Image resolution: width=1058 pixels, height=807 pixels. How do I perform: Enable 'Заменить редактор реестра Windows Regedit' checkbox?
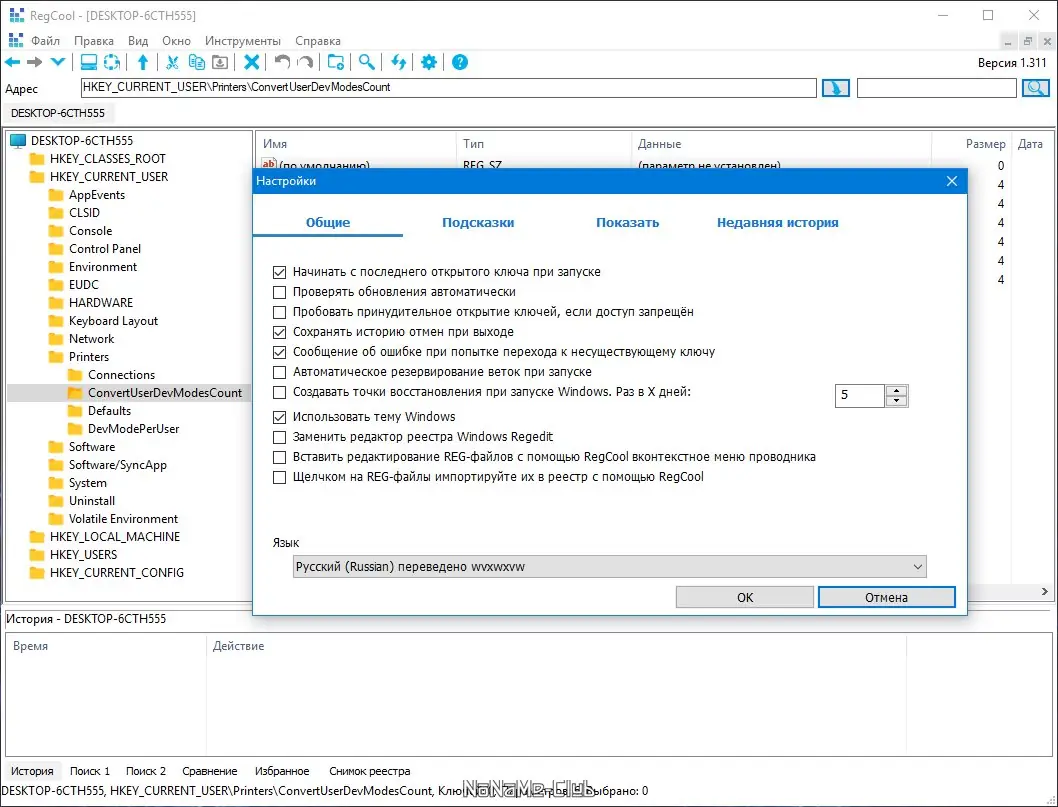[x=279, y=437]
